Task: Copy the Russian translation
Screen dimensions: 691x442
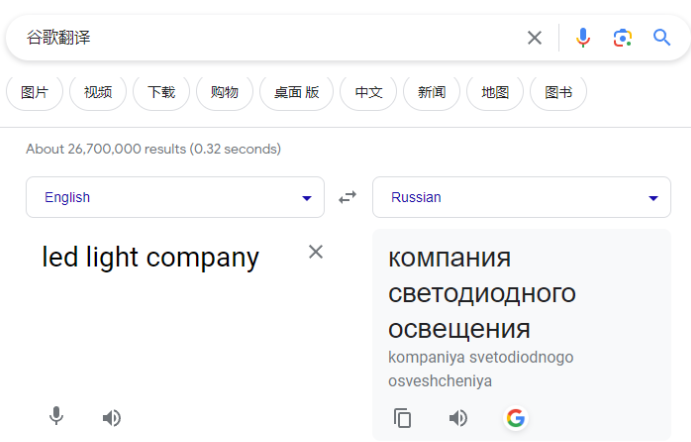Action: 402,418
